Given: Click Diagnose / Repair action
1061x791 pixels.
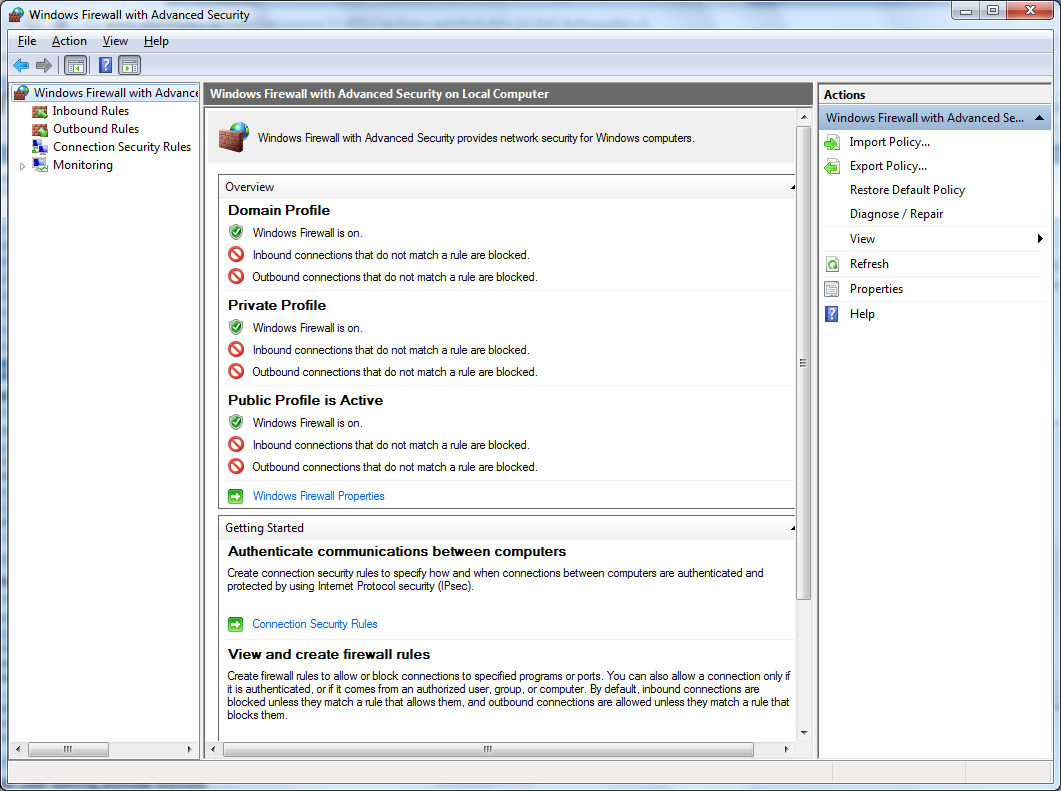Looking at the screenshot, I should [897, 214].
